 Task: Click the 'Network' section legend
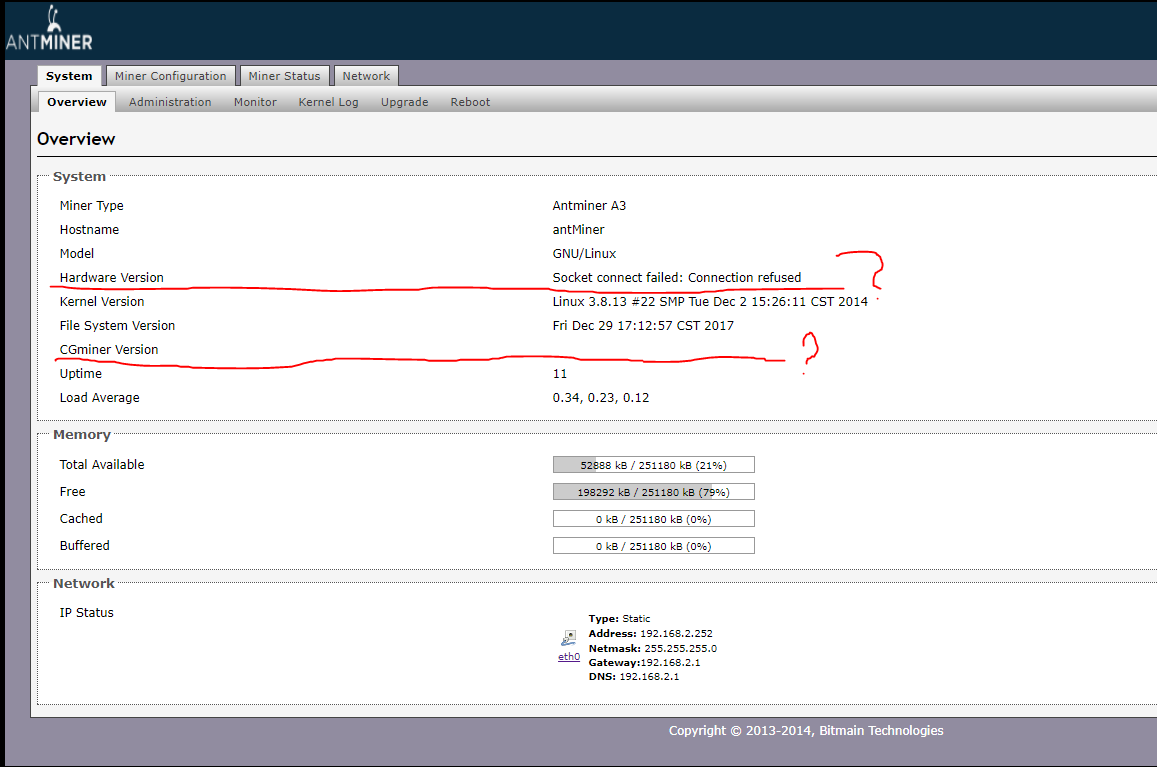pyautogui.click(x=84, y=583)
